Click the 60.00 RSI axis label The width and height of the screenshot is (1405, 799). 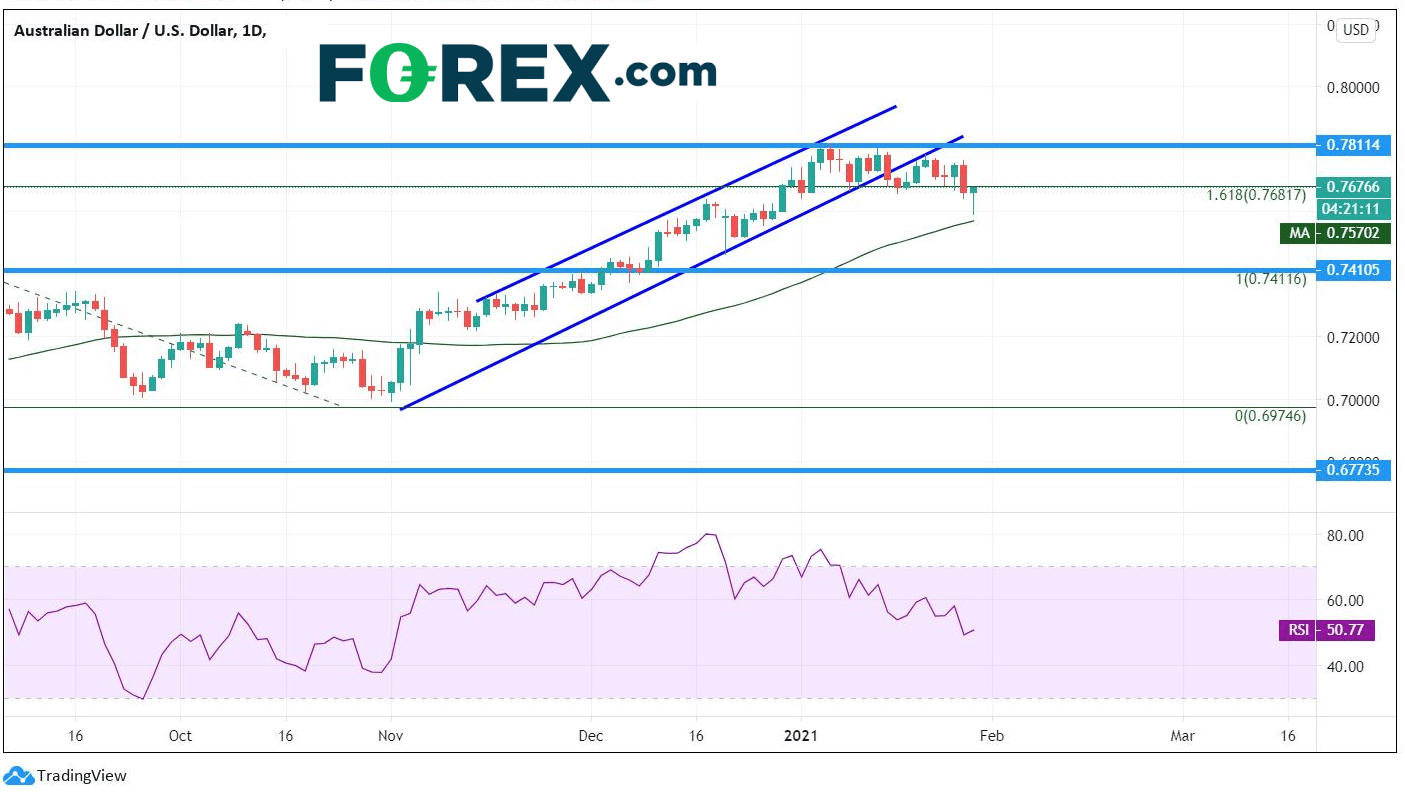coord(1345,601)
